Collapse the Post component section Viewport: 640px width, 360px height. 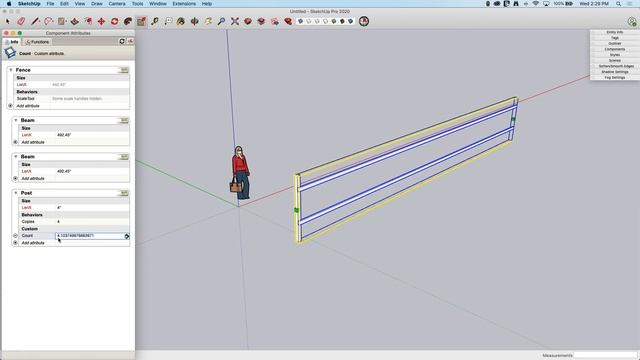click(16, 193)
